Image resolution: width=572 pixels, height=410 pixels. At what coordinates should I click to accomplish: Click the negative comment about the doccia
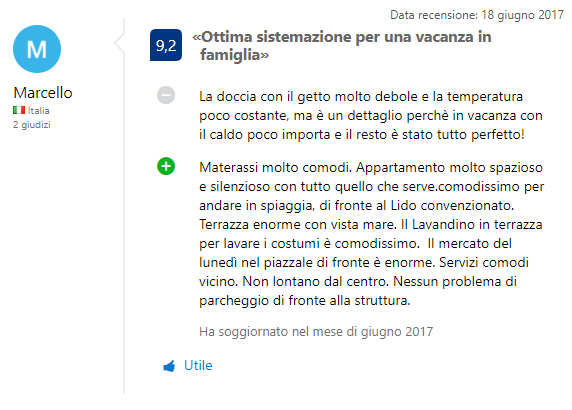click(x=371, y=116)
